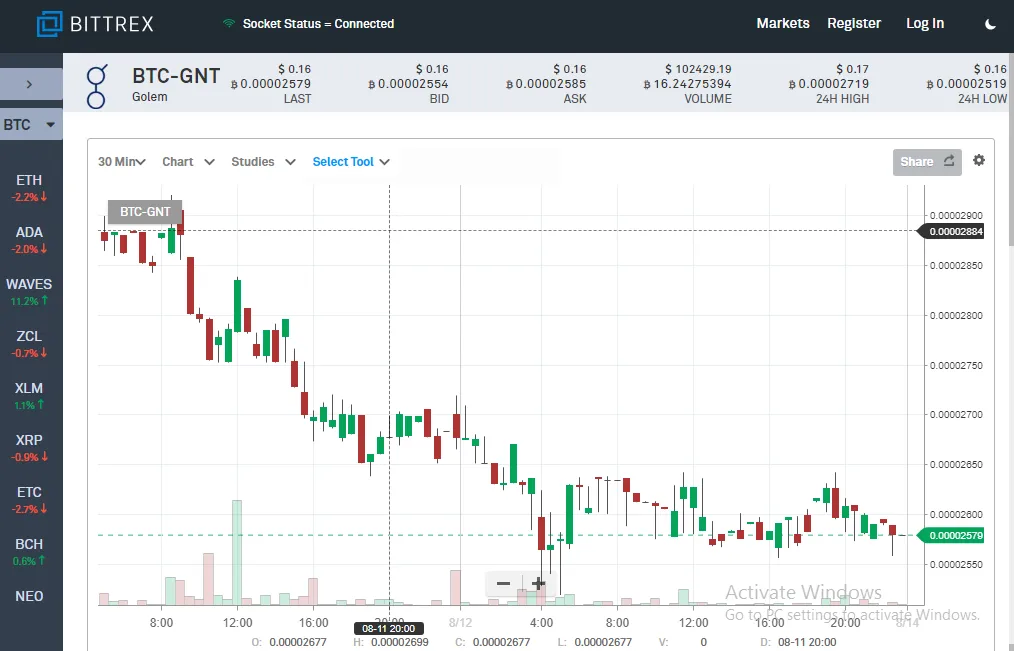
Task: Open the Select Tool dropdown
Action: pos(351,162)
